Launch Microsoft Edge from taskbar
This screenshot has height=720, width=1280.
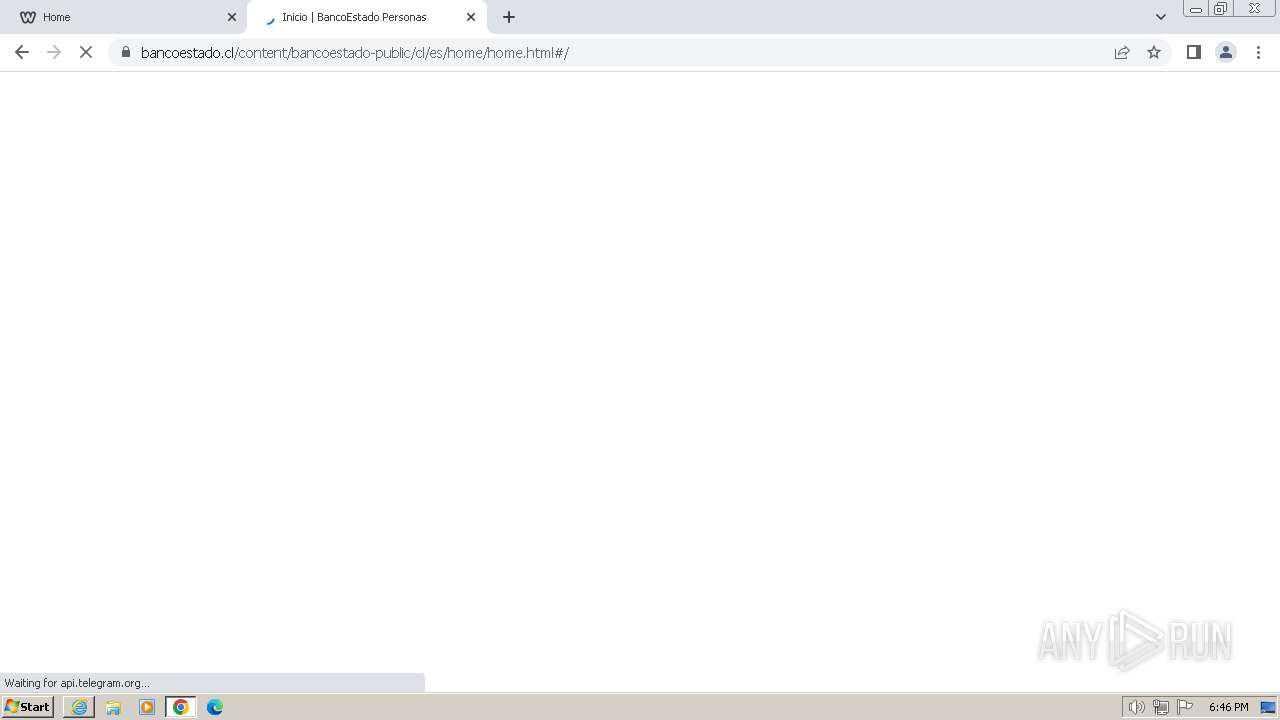(215, 707)
